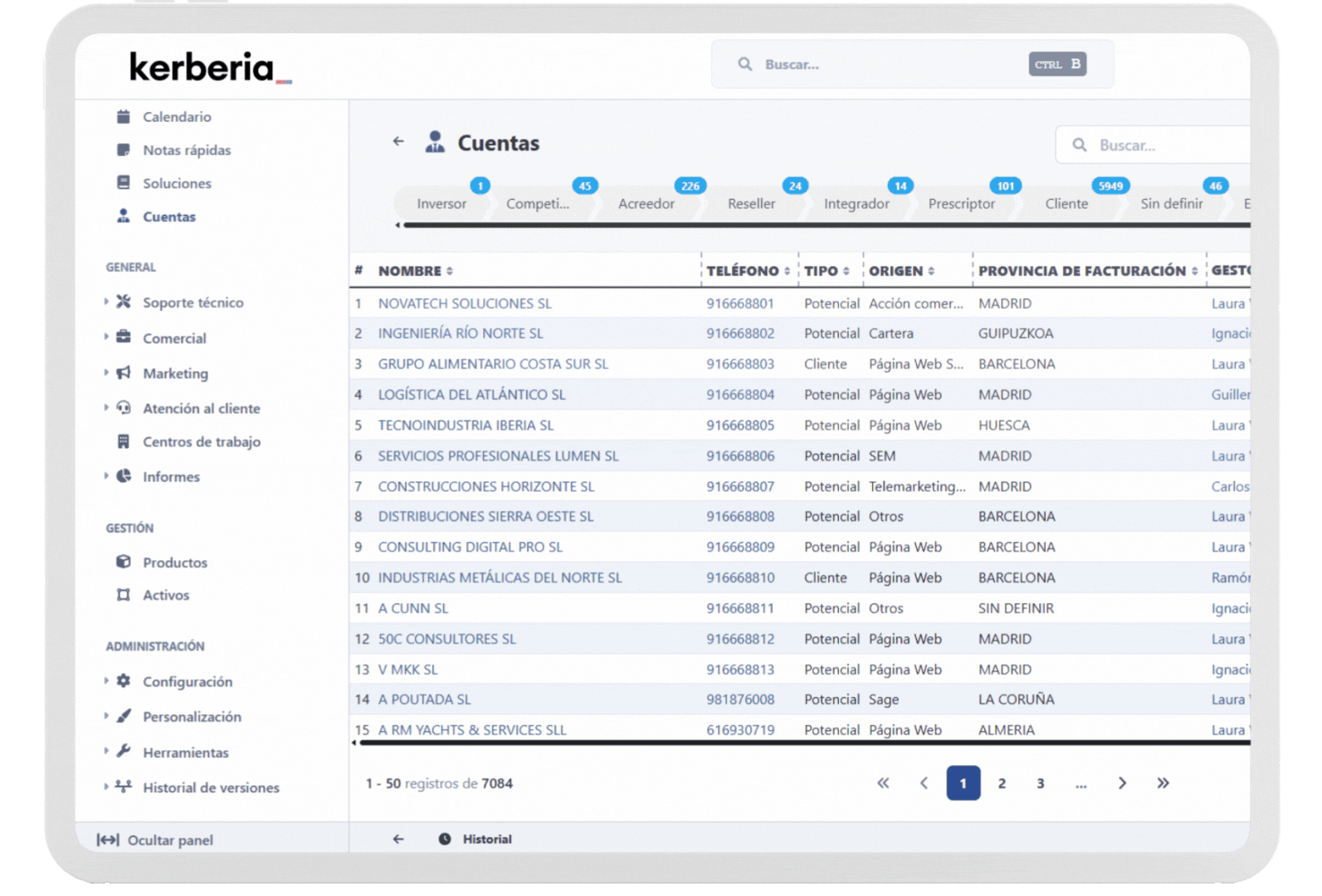The image size is (1322, 896).
Task: Select the Cuentas user icon in sidebar
Action: 124,216
